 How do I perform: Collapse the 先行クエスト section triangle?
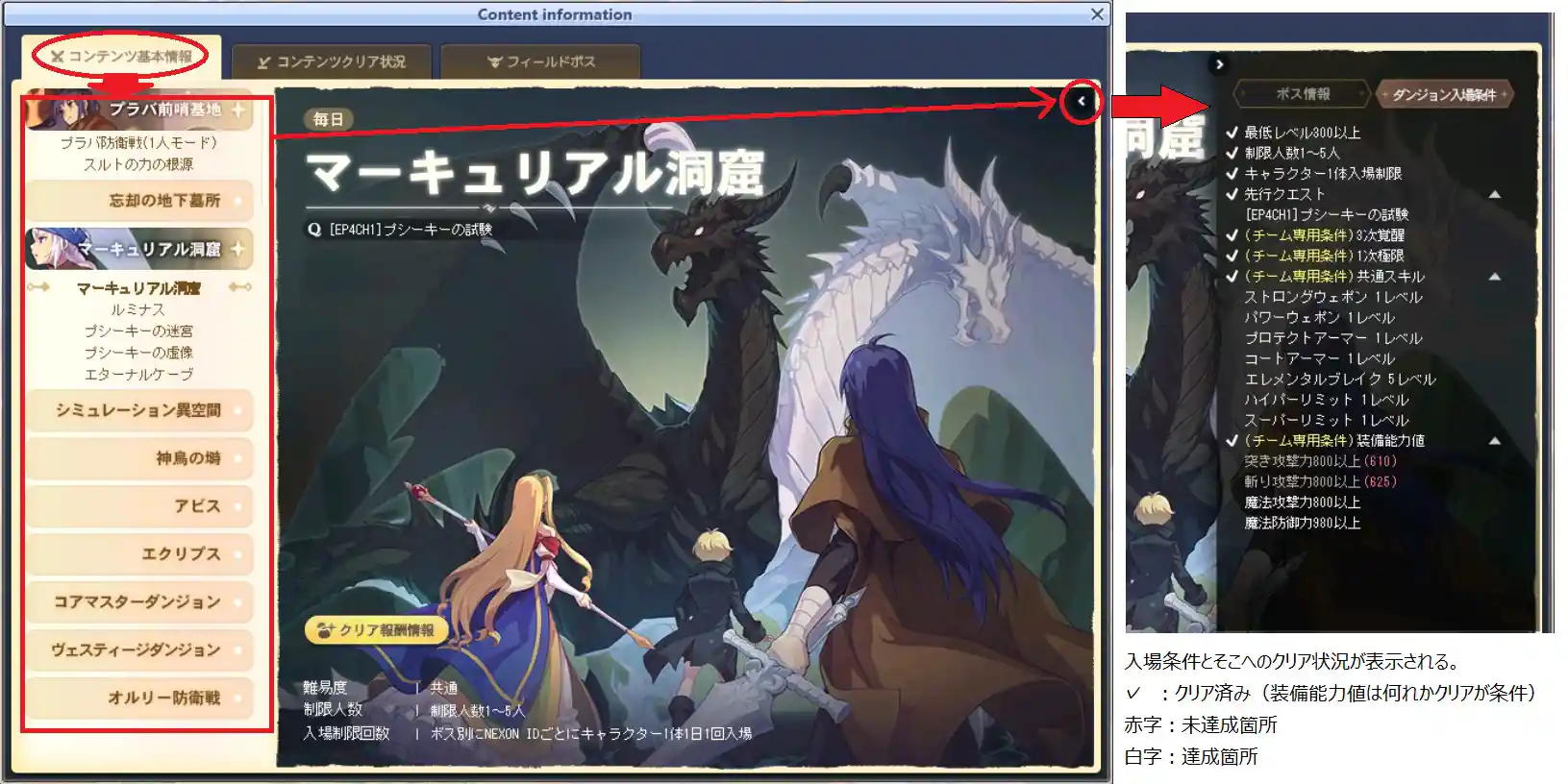(x=1495, y=194)
